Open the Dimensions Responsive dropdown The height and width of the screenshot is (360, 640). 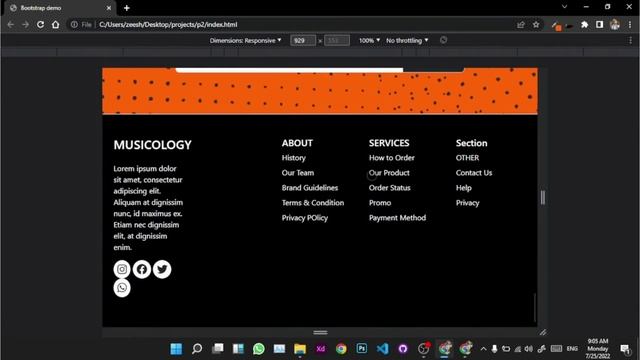coord(245,40)
